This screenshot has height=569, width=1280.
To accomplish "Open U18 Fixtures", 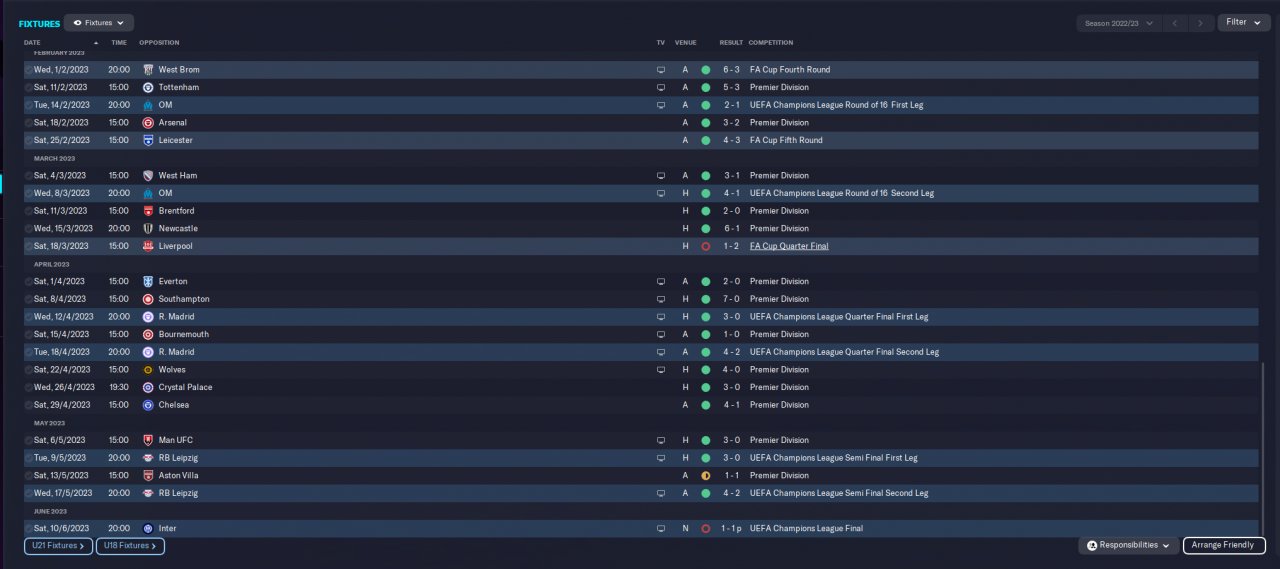I will coord(130,546).
